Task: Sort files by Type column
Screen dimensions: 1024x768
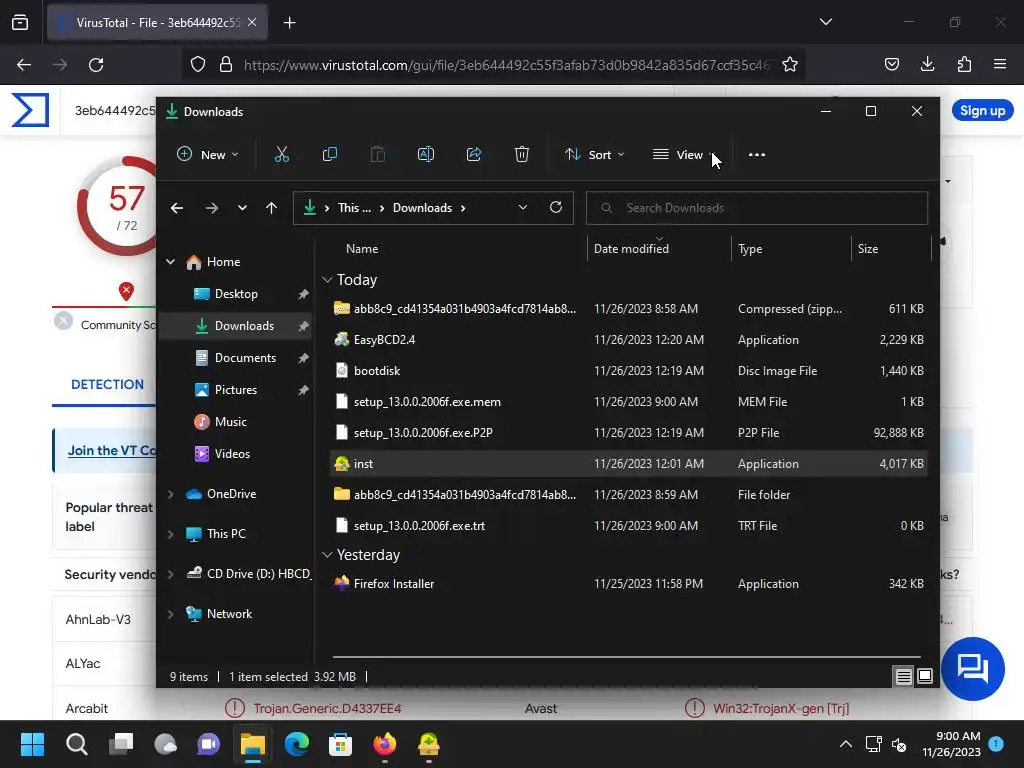Action: pos(750,249)
